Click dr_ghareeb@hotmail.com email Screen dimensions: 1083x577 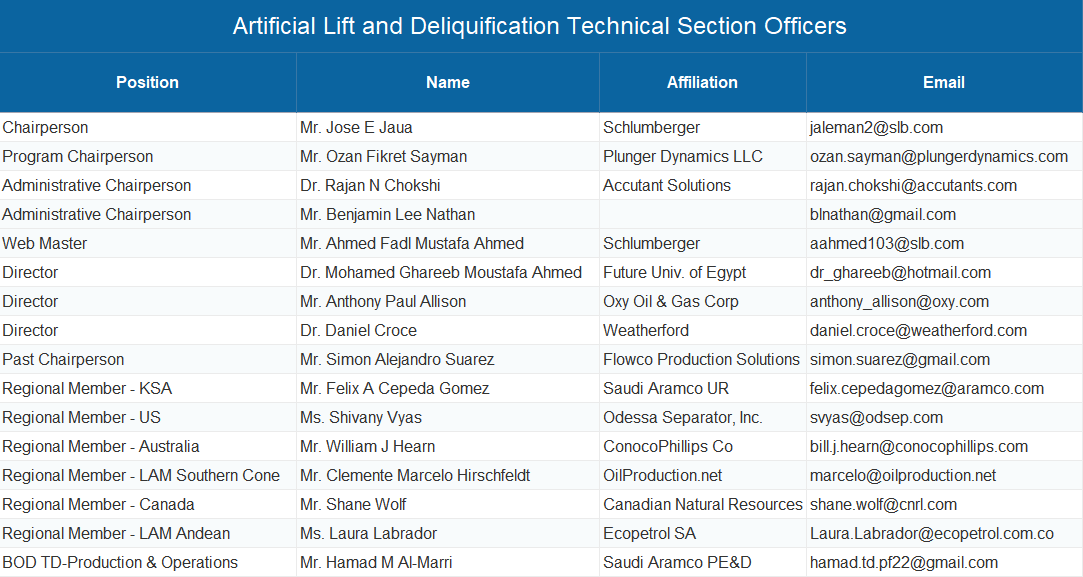click(x=900, y=273)
